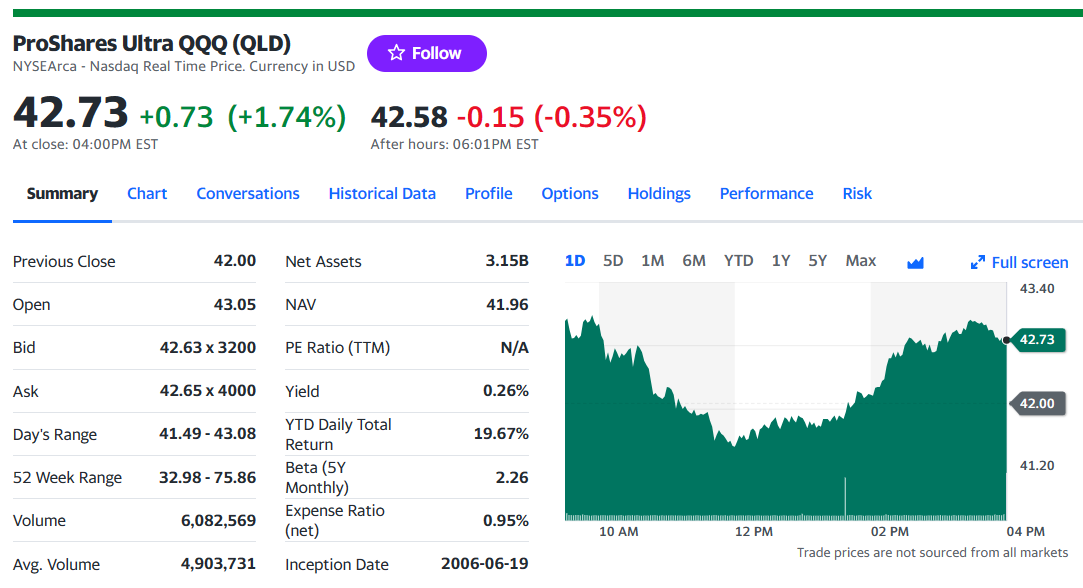Select the 5D chart range
The width and height of the screenshot is (1083, 588).
point(613,261)
